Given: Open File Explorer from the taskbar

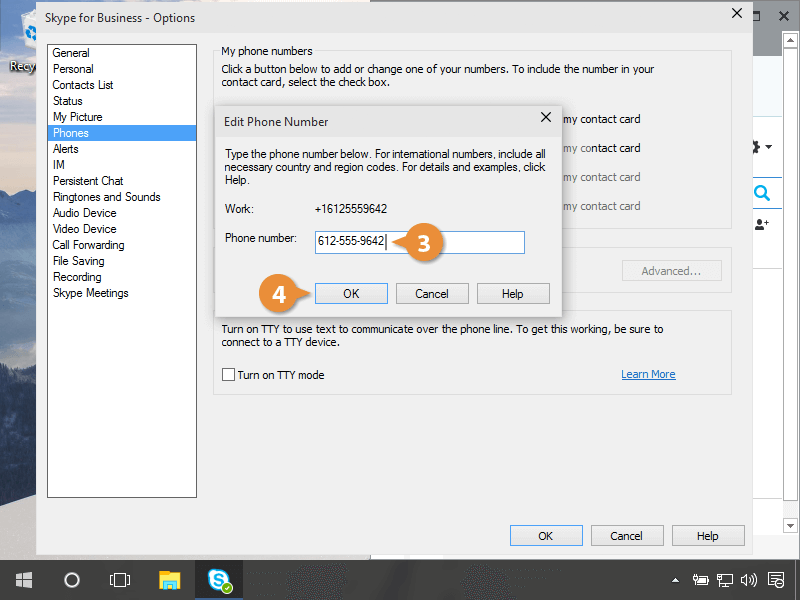Looking at the screenshot, I should point(170,580).
